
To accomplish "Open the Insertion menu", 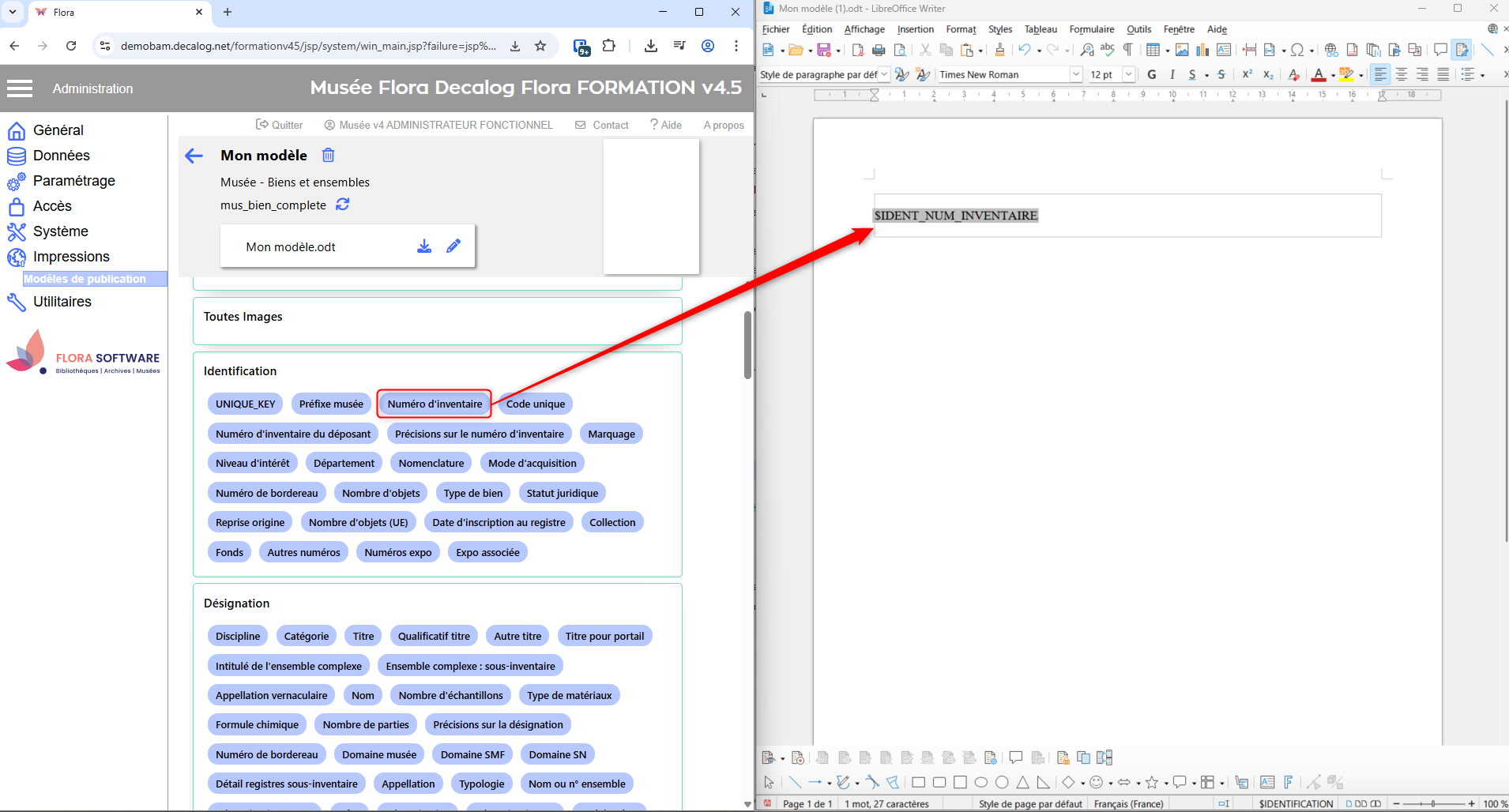I will click(915, 29).
